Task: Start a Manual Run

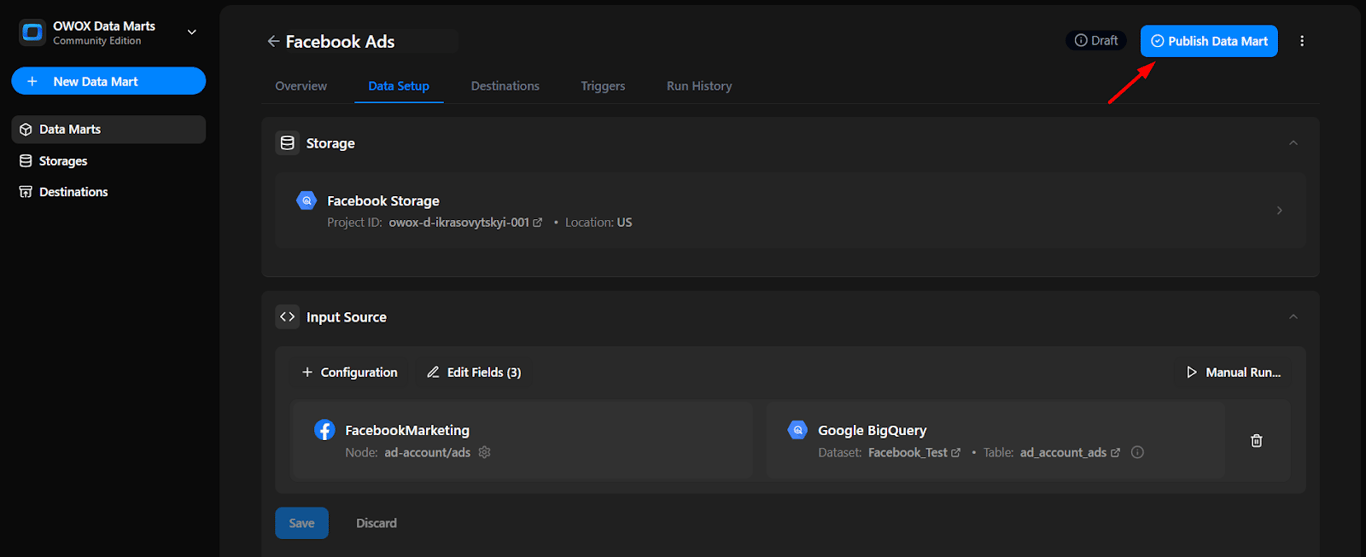Action: pos(1233,372)
